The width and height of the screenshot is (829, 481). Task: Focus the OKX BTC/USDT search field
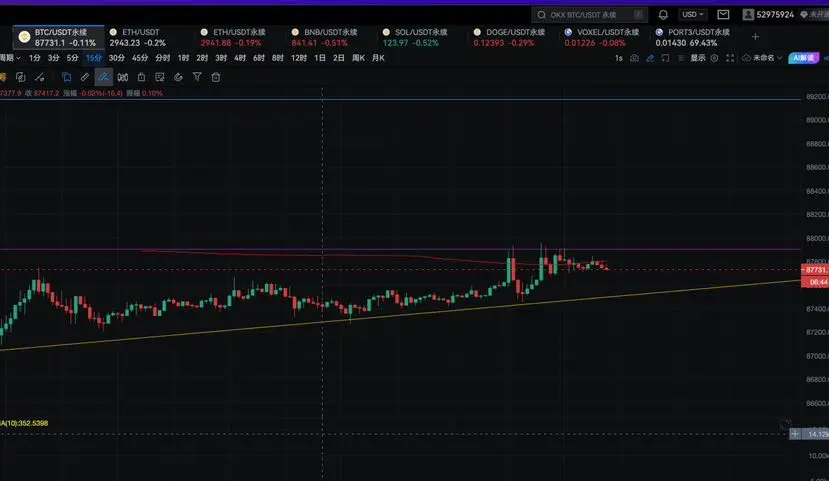pyautogui.click(x=589, y=14)
